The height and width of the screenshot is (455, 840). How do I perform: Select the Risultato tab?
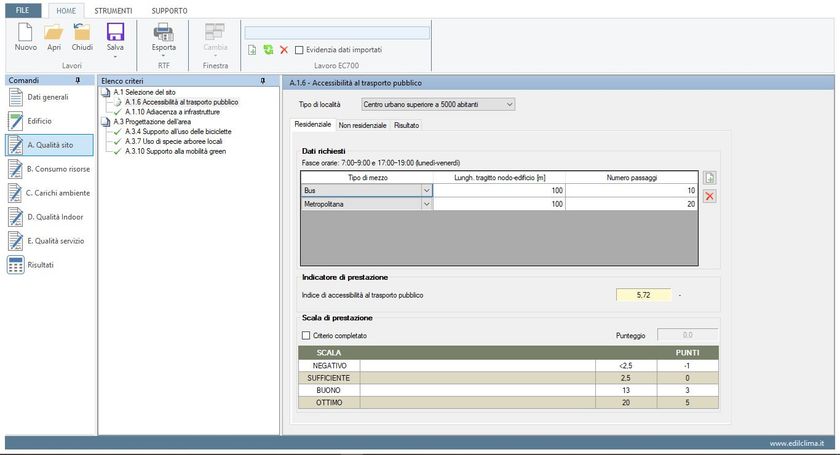[x=407, y=125]
